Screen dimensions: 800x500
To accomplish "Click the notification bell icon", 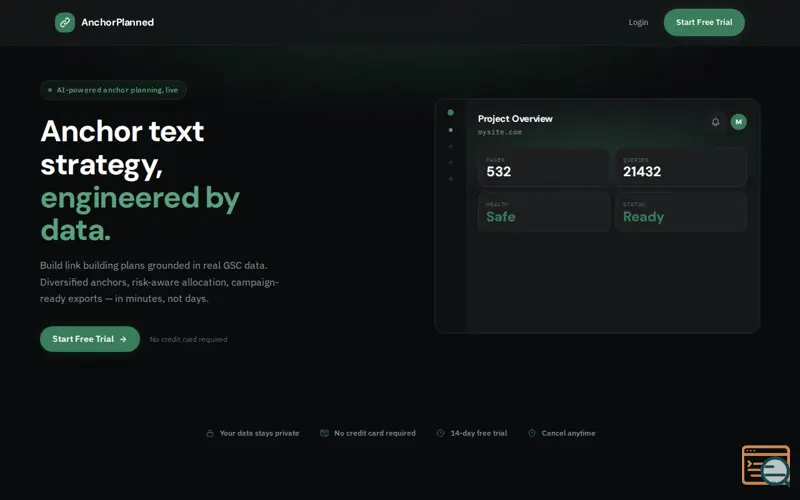I will click(715, 122).
